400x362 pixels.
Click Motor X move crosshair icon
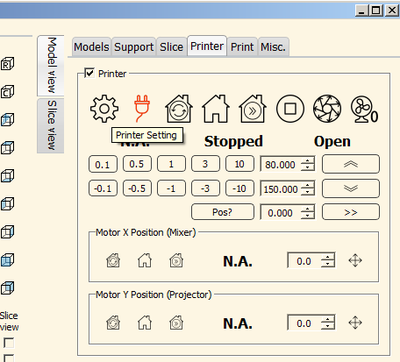[x=355, y=260]
